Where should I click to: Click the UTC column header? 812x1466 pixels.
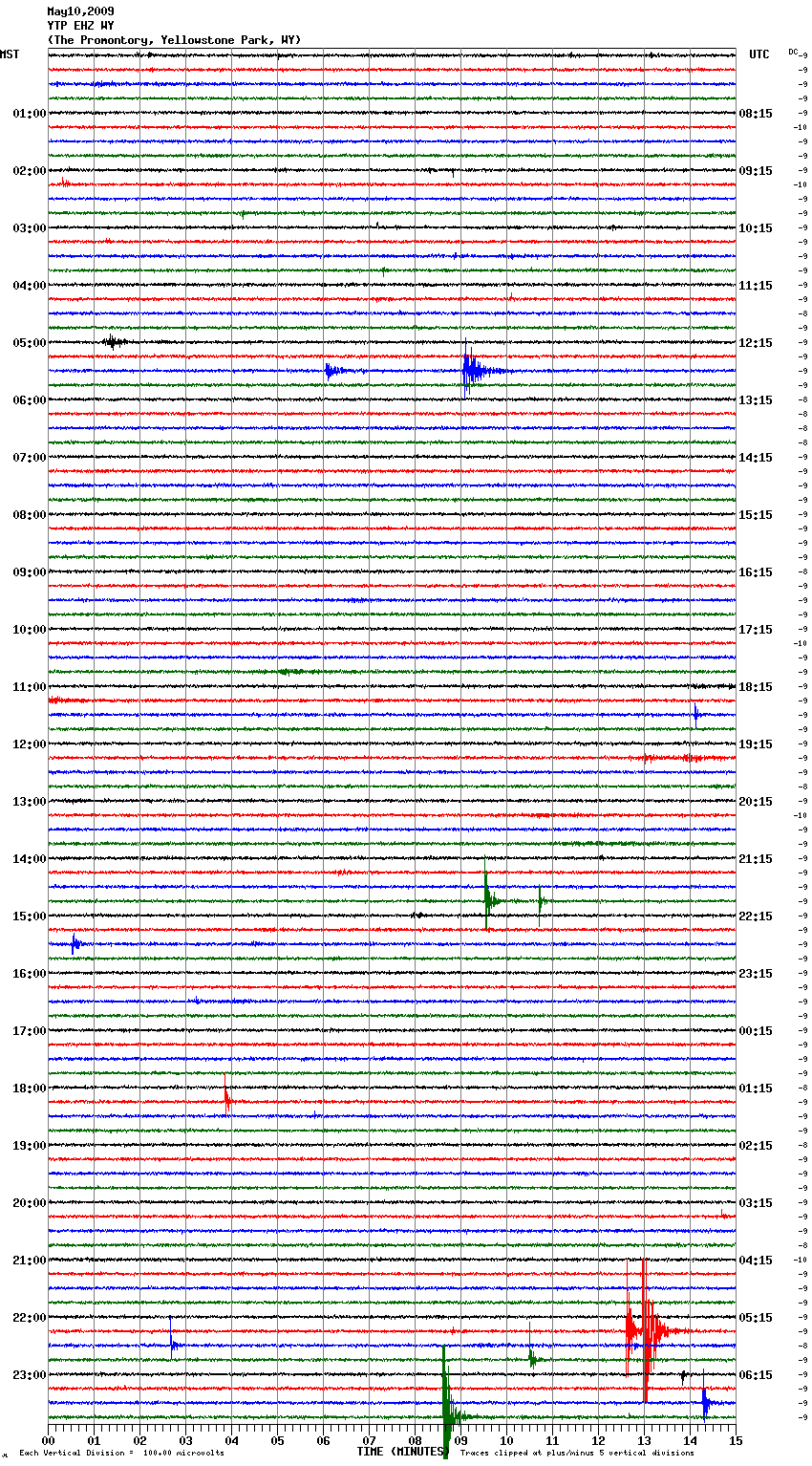point(759,54)
